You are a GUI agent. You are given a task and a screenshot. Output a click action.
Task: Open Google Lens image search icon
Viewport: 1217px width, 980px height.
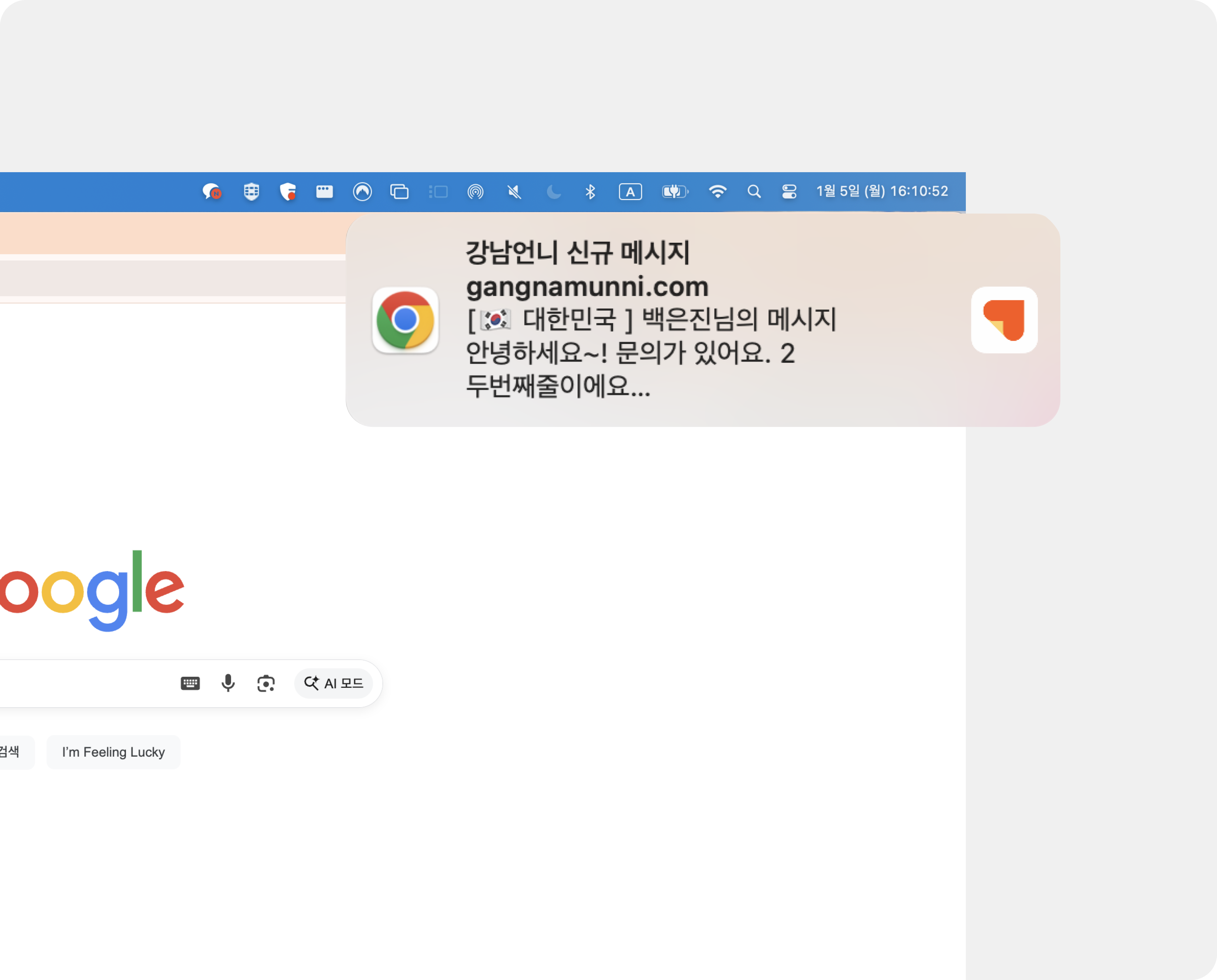(x=266, y=683)
